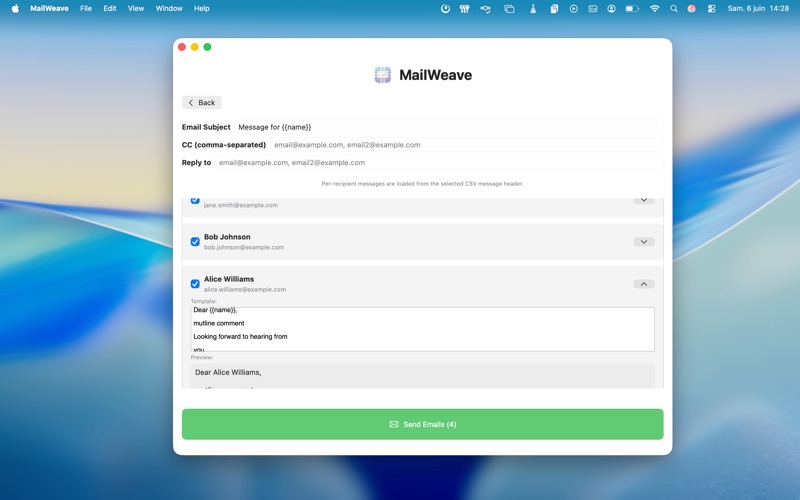Viewport: 800px width, 500px height.
Task: Check the battery status icon
Action: point(632,8)
